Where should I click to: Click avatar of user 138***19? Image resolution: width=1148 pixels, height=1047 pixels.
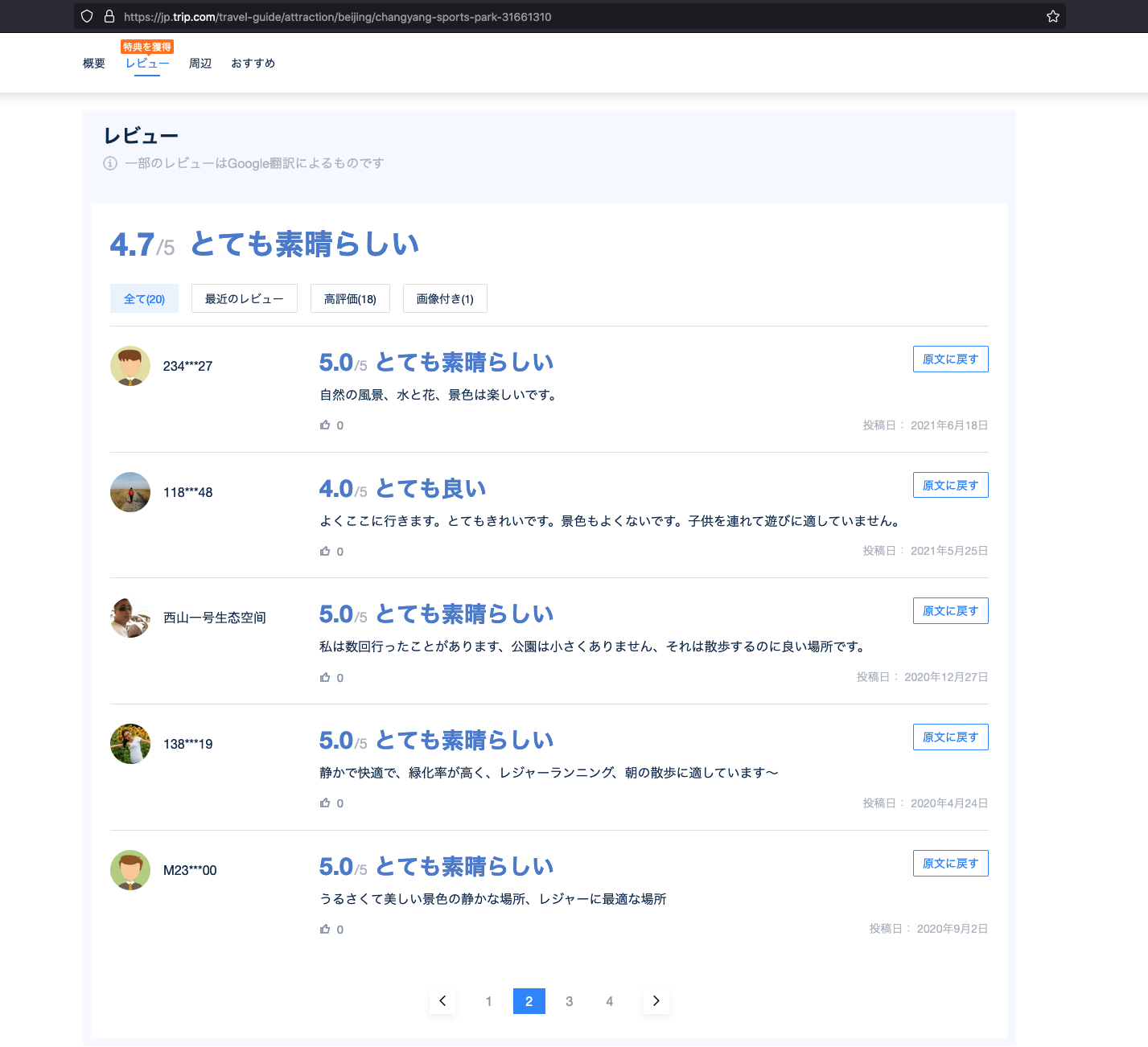(130, 744)
